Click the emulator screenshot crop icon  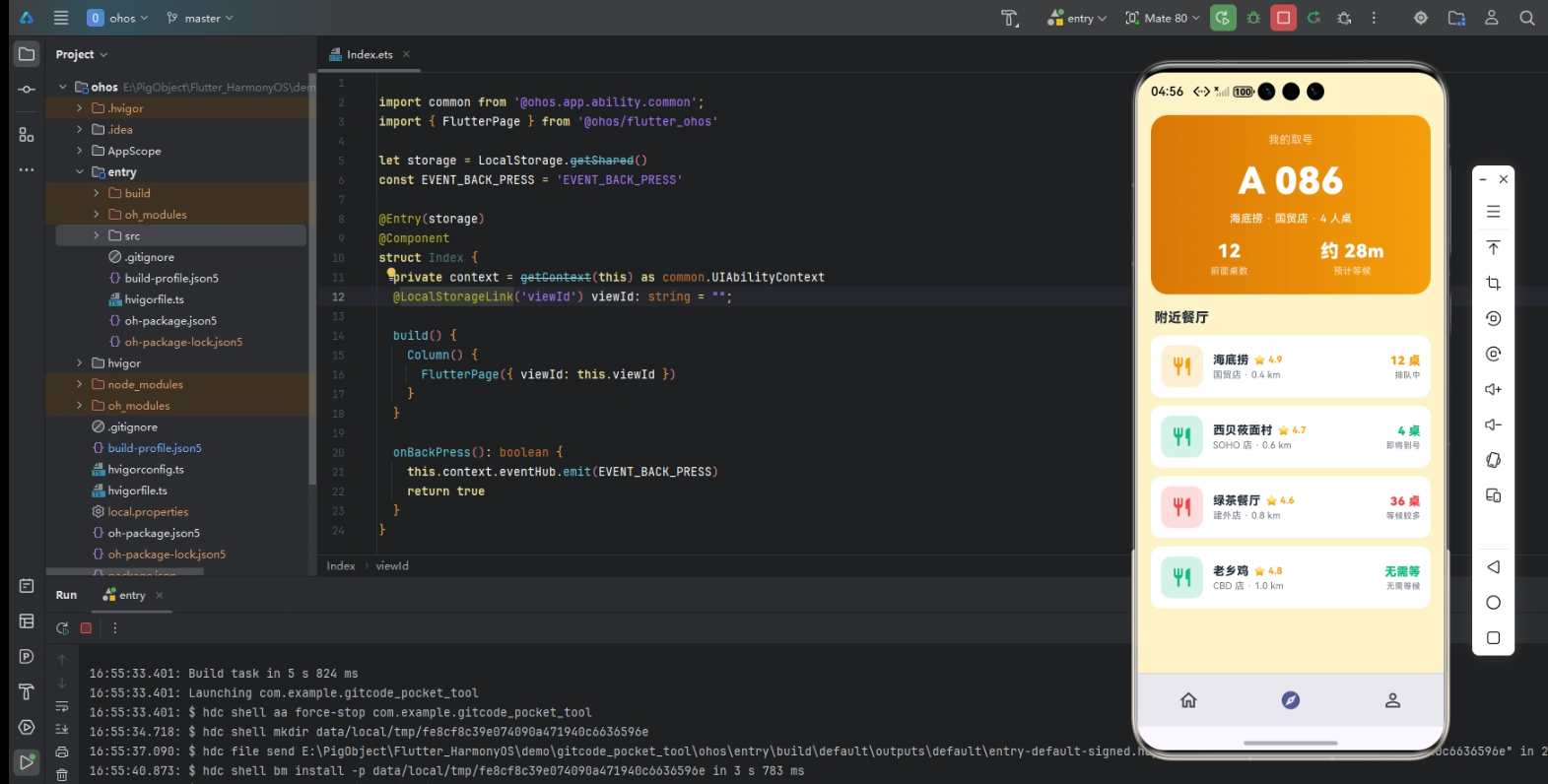[x=1493, y=283]
